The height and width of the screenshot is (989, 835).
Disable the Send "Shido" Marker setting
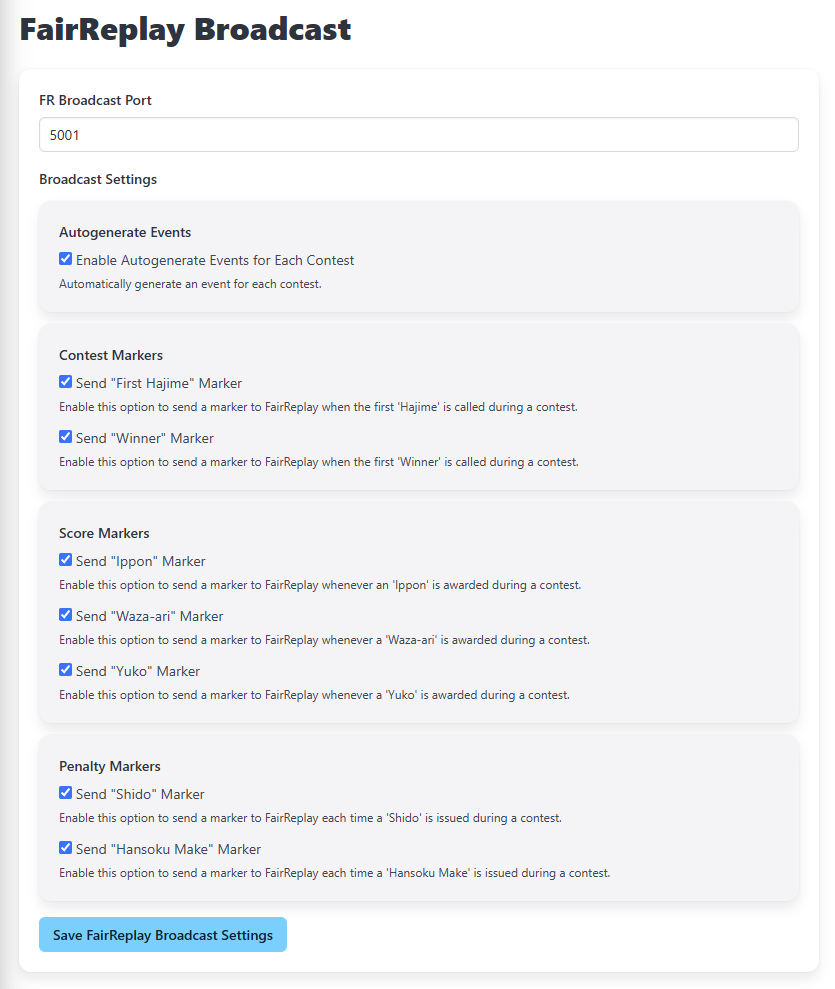(65, 792)
